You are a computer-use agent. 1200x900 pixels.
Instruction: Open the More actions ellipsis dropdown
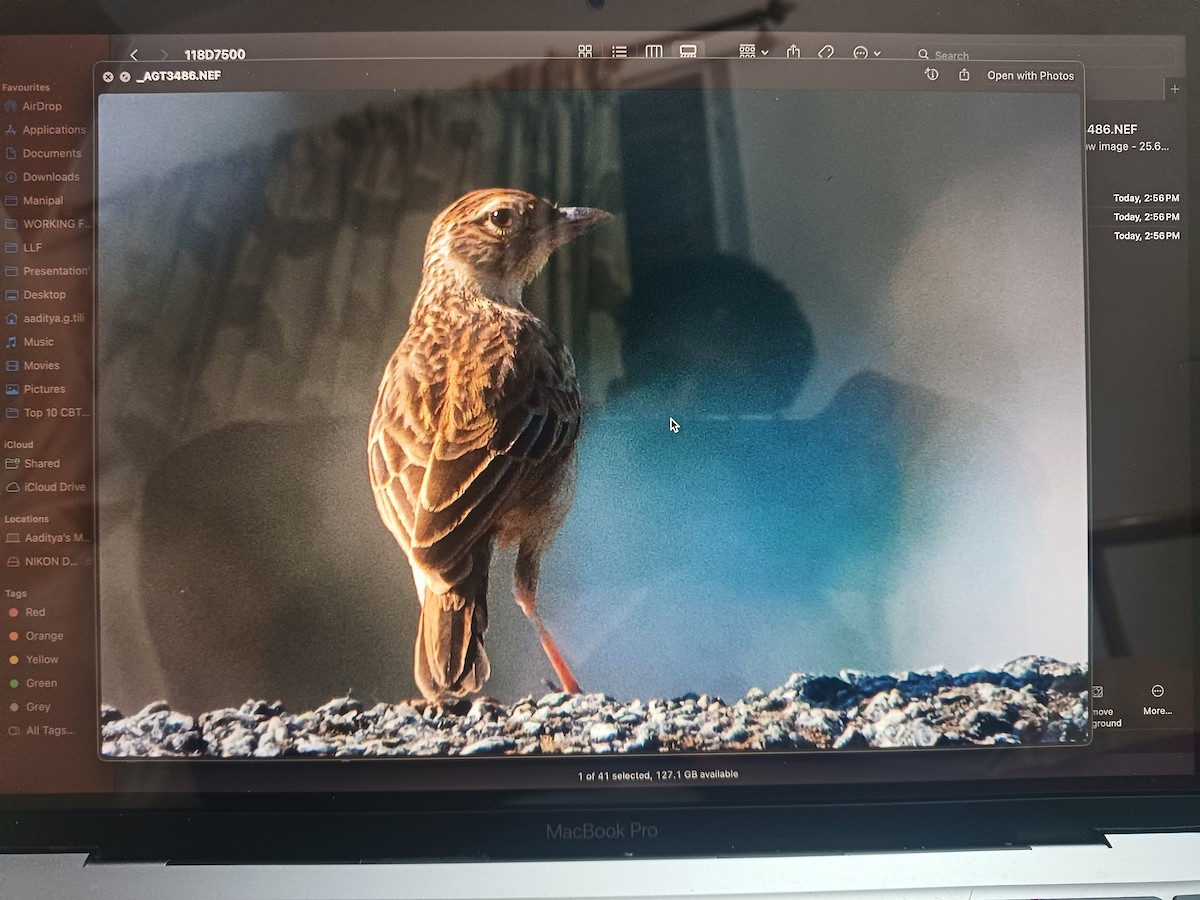point(862,51)
